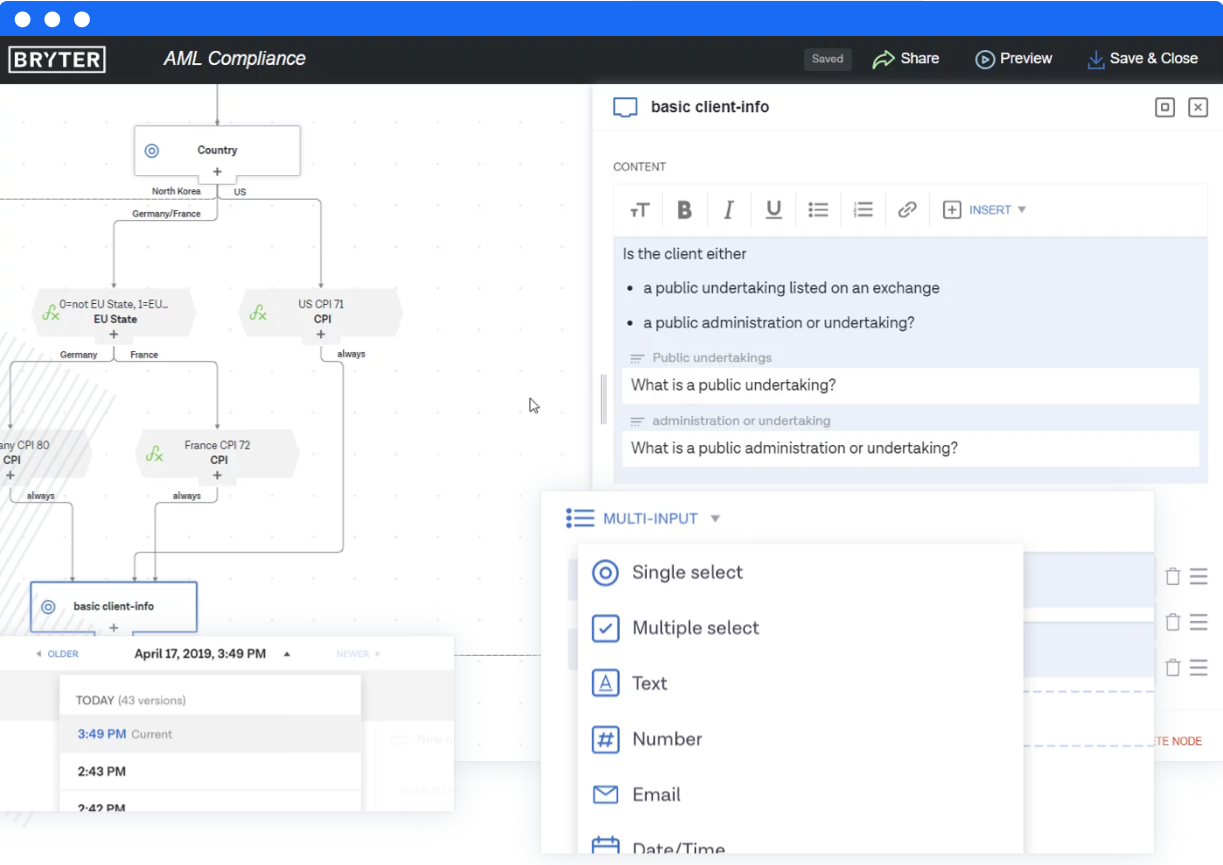Viewport: 1223px width, 865px height.
Task: Open the INSERT dropdown
Action: tap(985, 210)
